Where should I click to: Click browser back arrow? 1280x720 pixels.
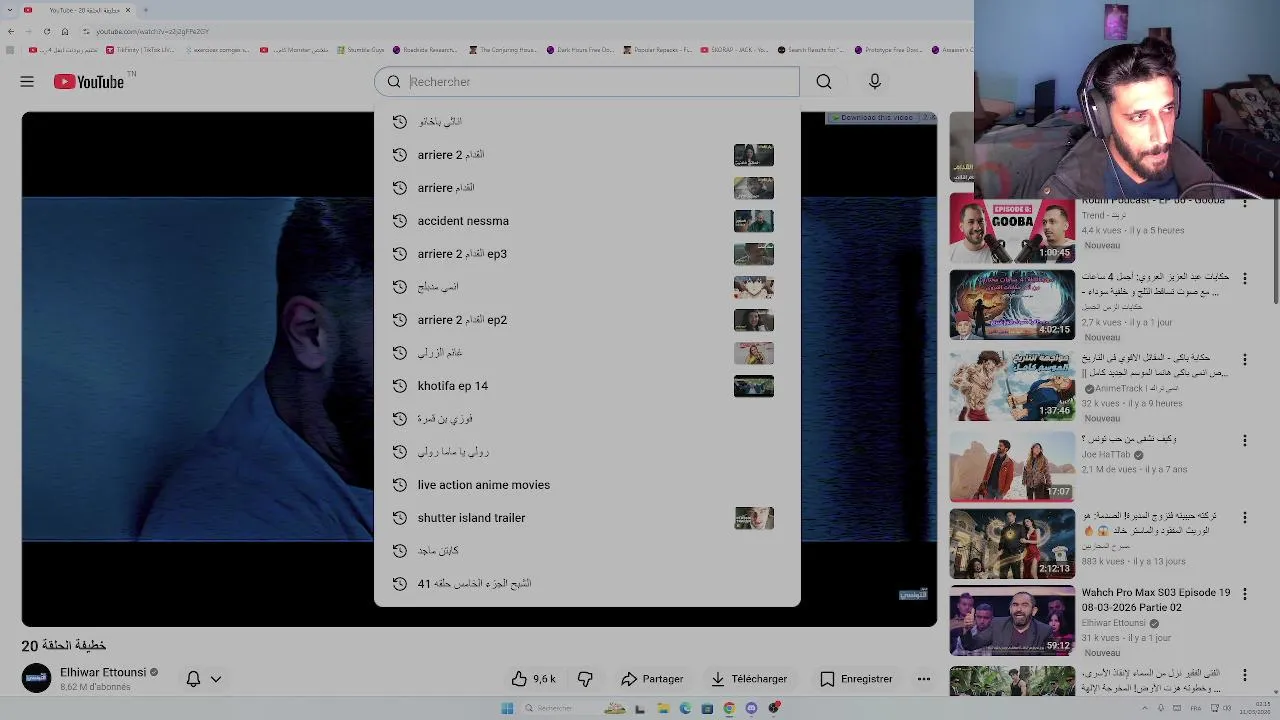pyautogui.click(x=10, y=31)
